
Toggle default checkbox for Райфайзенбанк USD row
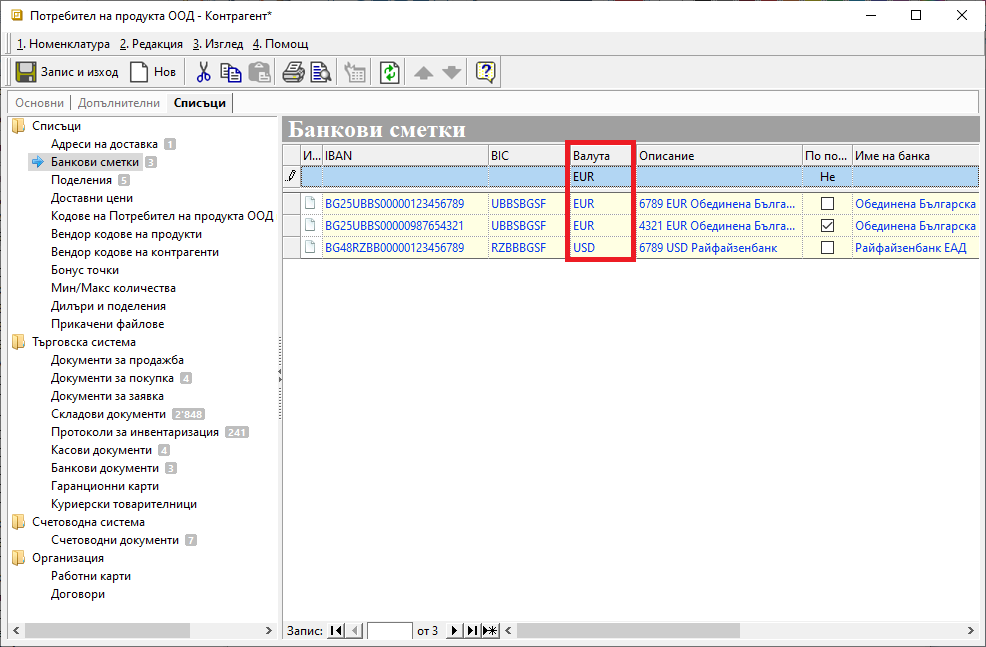827,247
